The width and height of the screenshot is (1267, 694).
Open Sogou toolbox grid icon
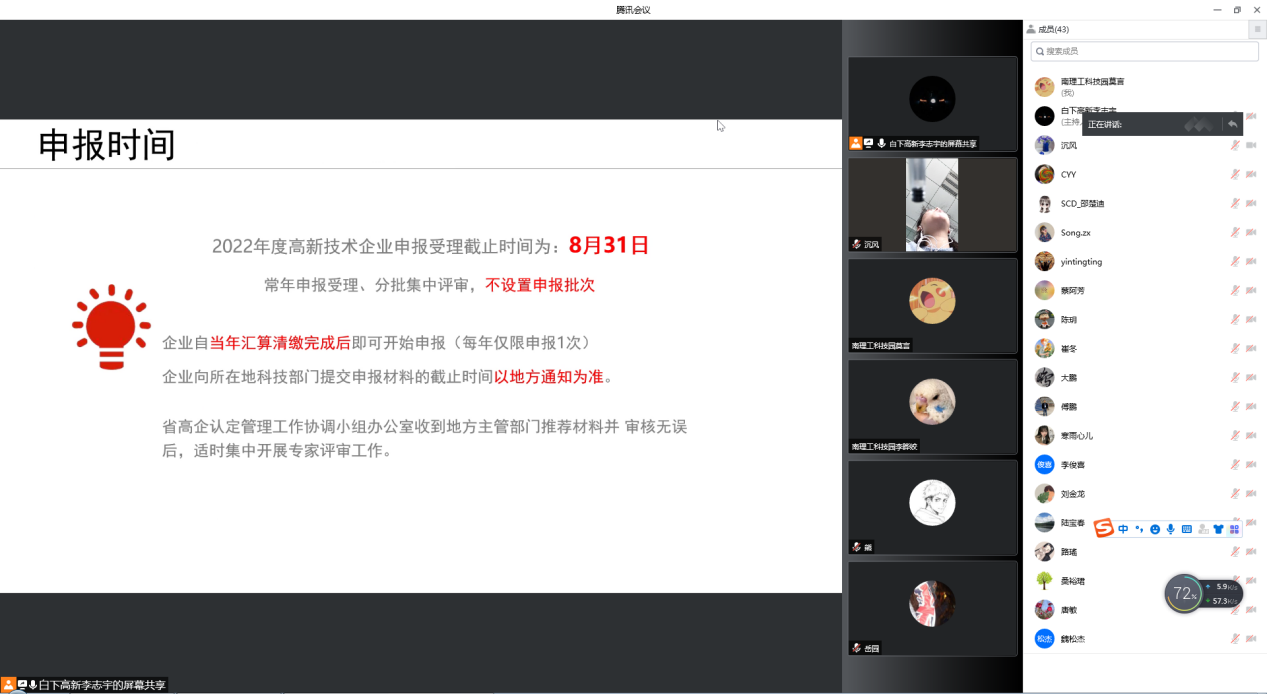click(1234, 529)
